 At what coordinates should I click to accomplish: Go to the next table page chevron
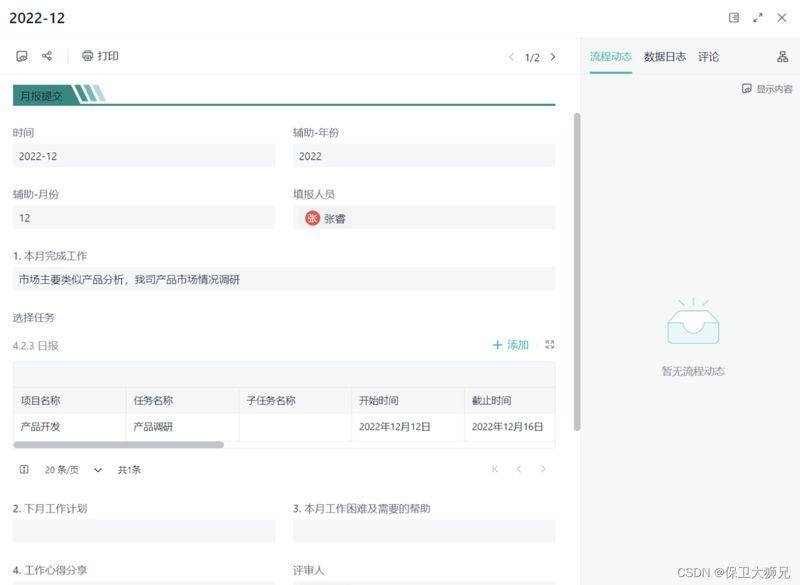point(543,469)
